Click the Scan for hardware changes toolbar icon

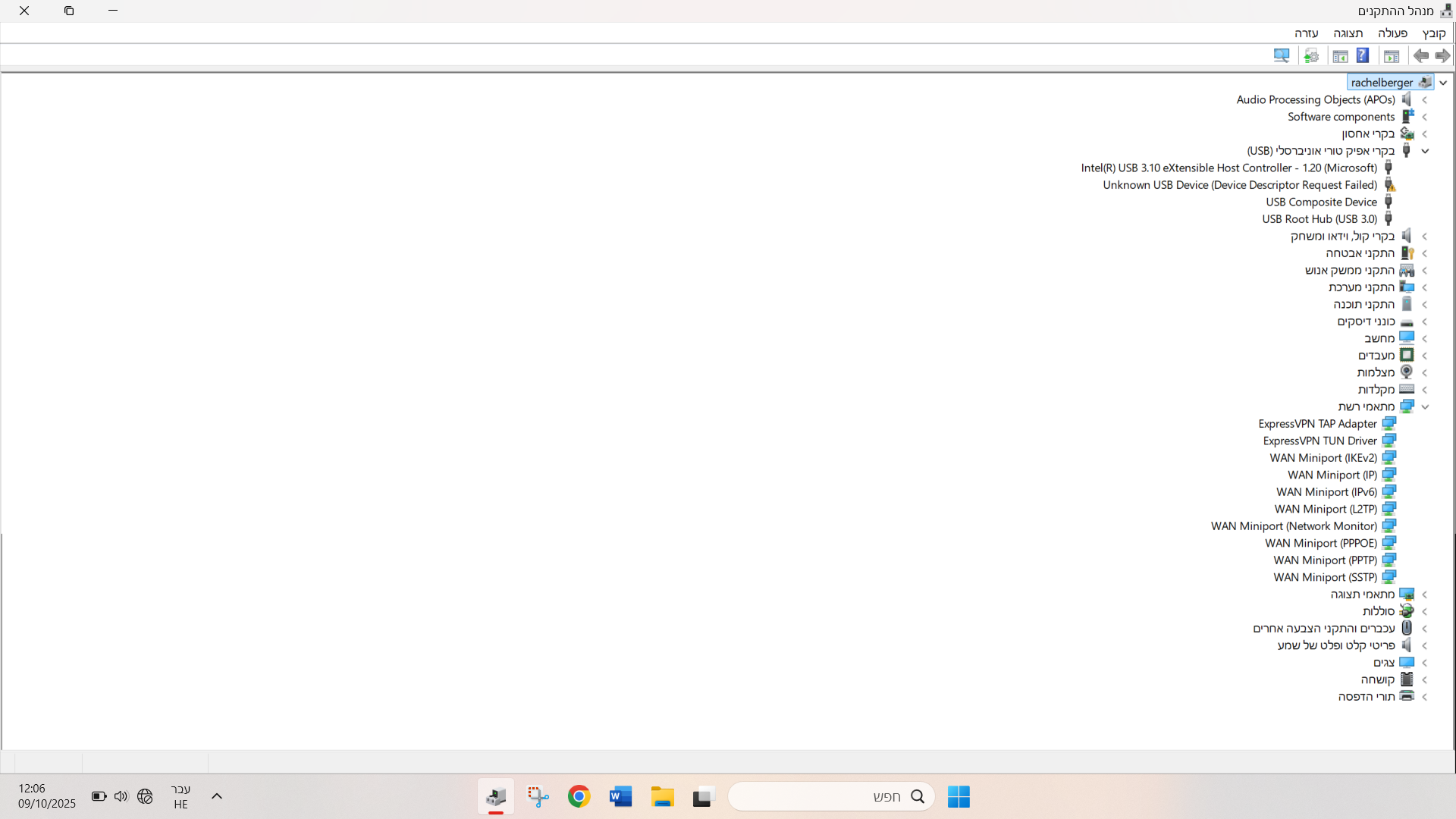coord(1282,56)
